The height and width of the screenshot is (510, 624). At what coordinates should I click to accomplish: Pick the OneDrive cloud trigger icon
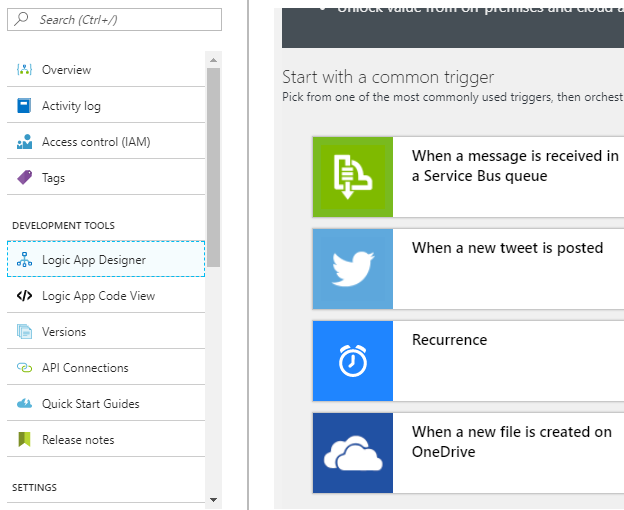(353, 453)
